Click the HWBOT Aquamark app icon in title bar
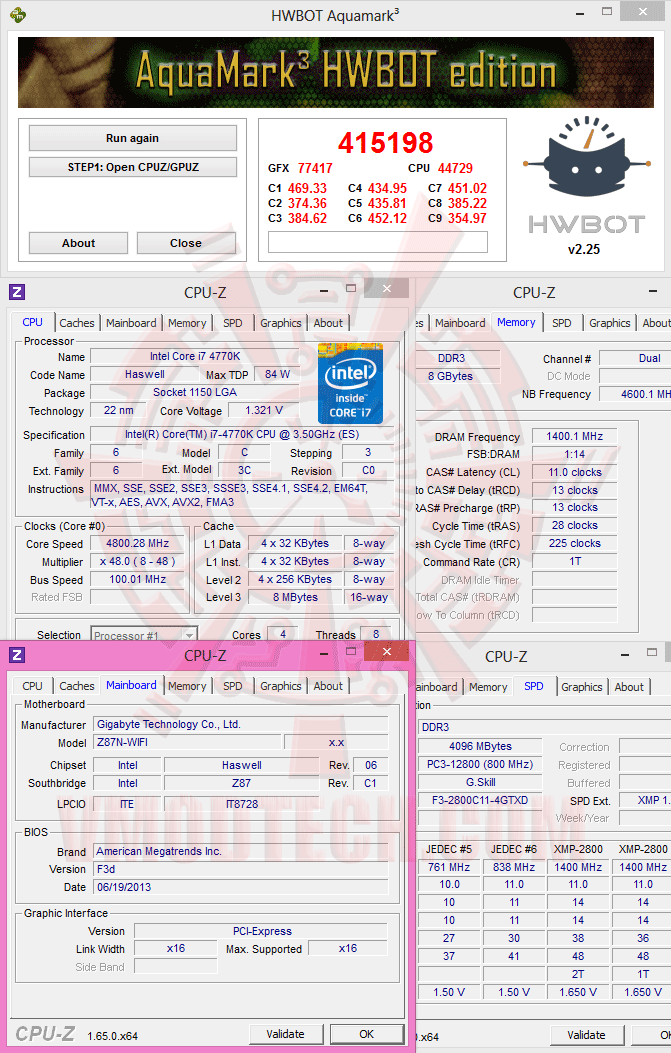671x1053 pixels. (x=18, y=14)
